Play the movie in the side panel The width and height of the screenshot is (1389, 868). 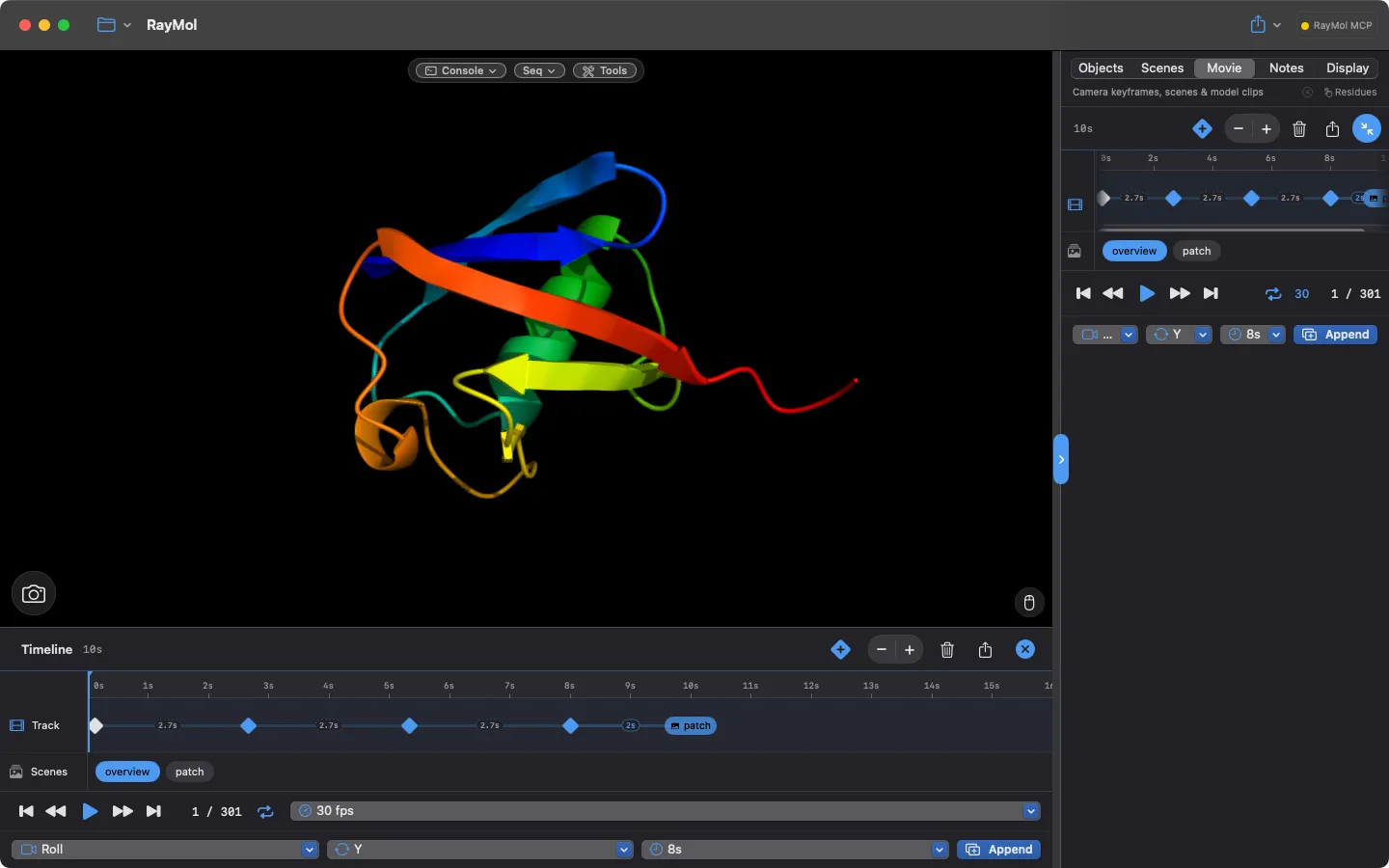[1147, 293]
